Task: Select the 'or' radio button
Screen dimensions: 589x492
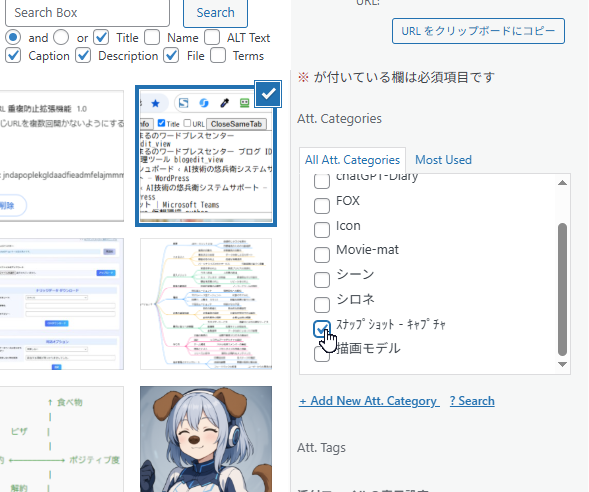Action: click(x=61, y=37)
